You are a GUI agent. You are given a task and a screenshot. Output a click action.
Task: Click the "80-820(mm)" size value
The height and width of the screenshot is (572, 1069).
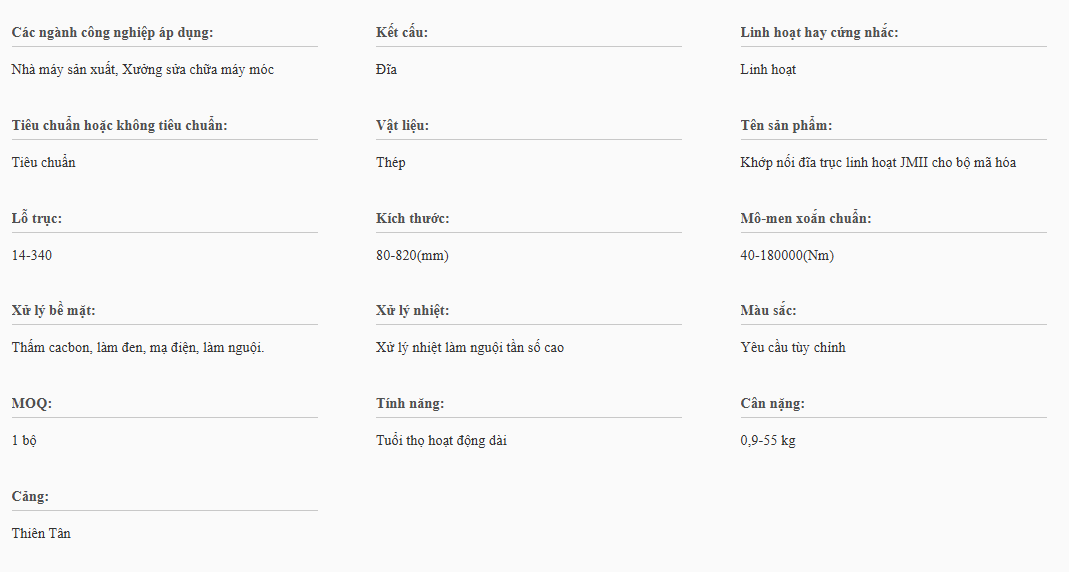pos(412,255)
